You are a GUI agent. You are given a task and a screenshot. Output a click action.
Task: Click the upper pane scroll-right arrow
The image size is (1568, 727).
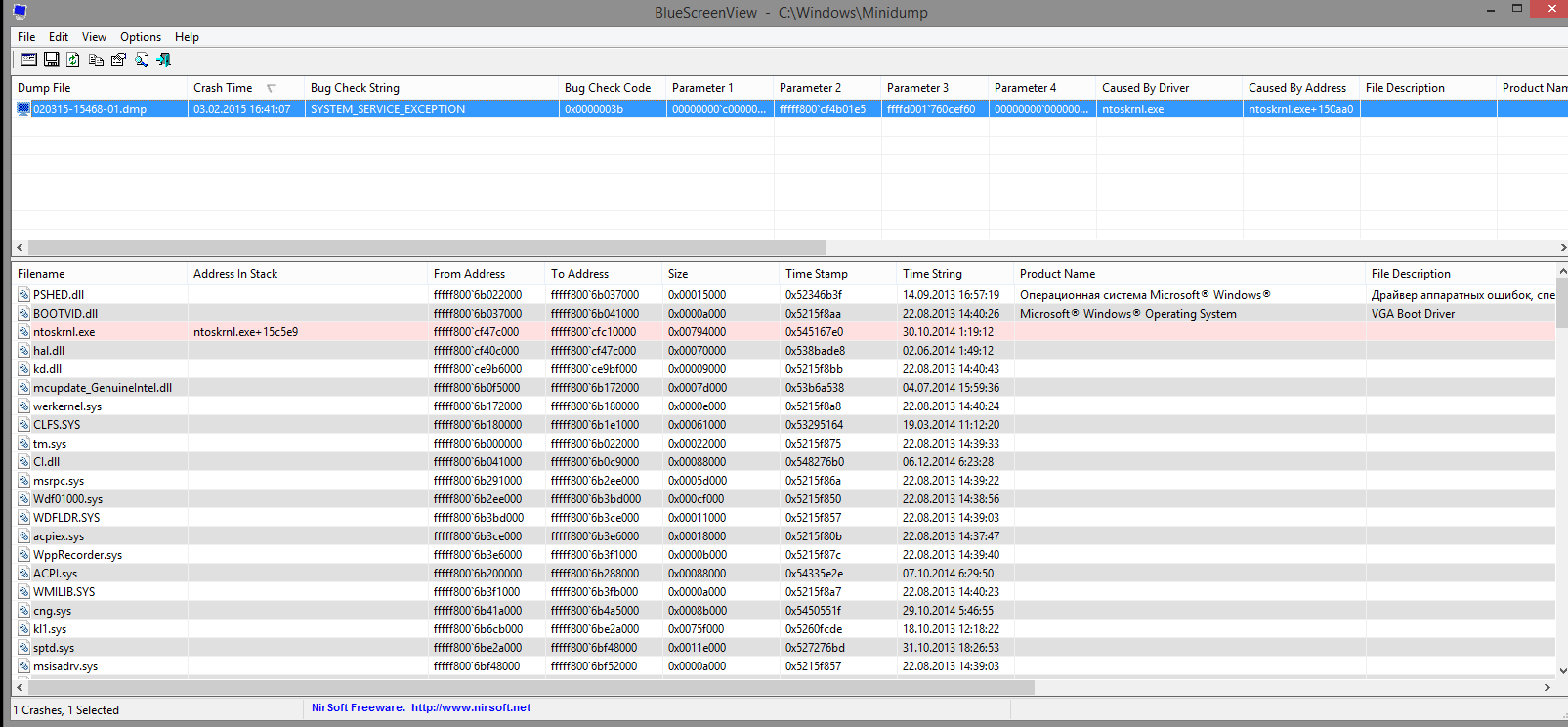click(x=1561, y=248)
